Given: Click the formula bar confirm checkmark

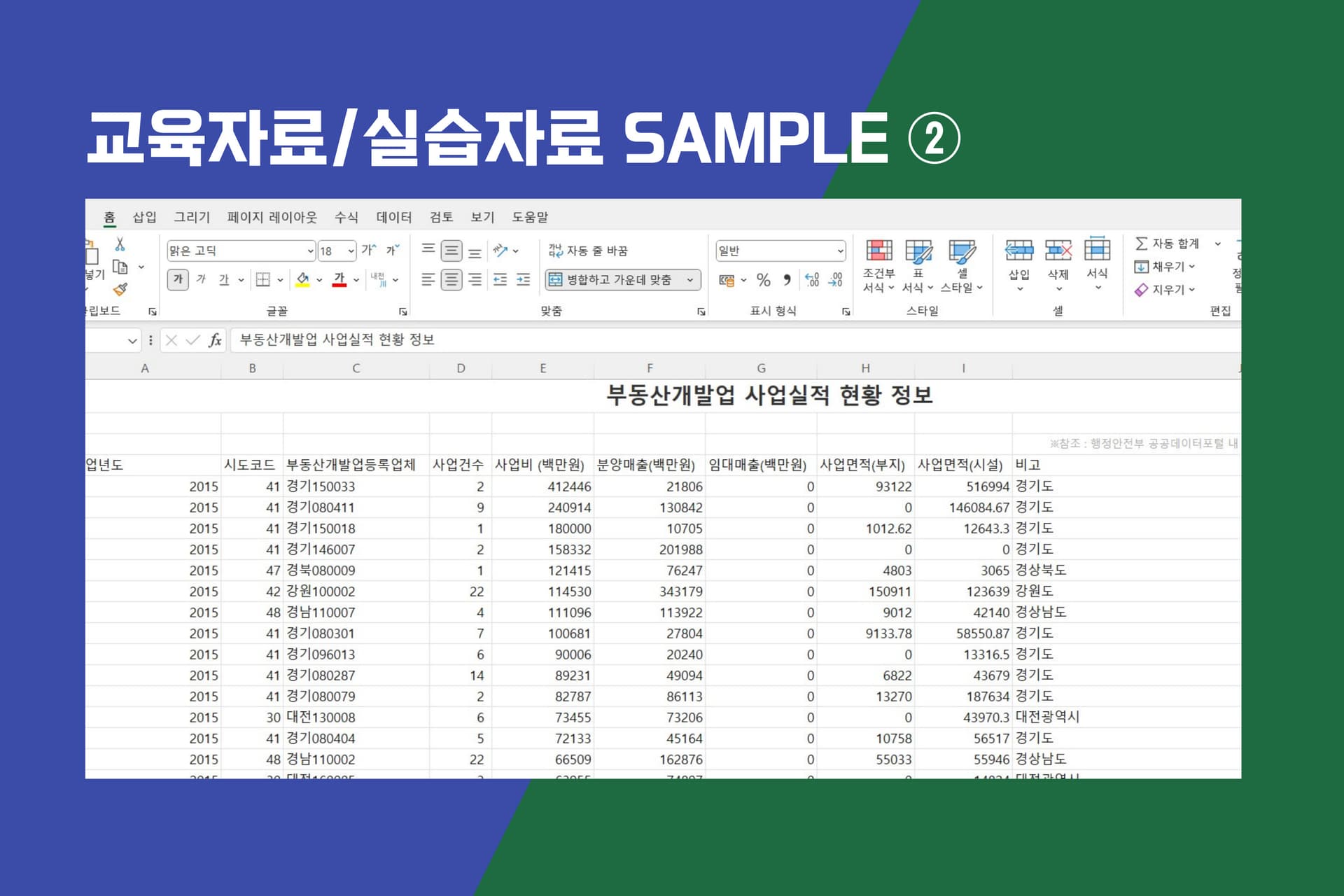Looking at the screenshot, I should pyautogui.click(x=192, y=340).
